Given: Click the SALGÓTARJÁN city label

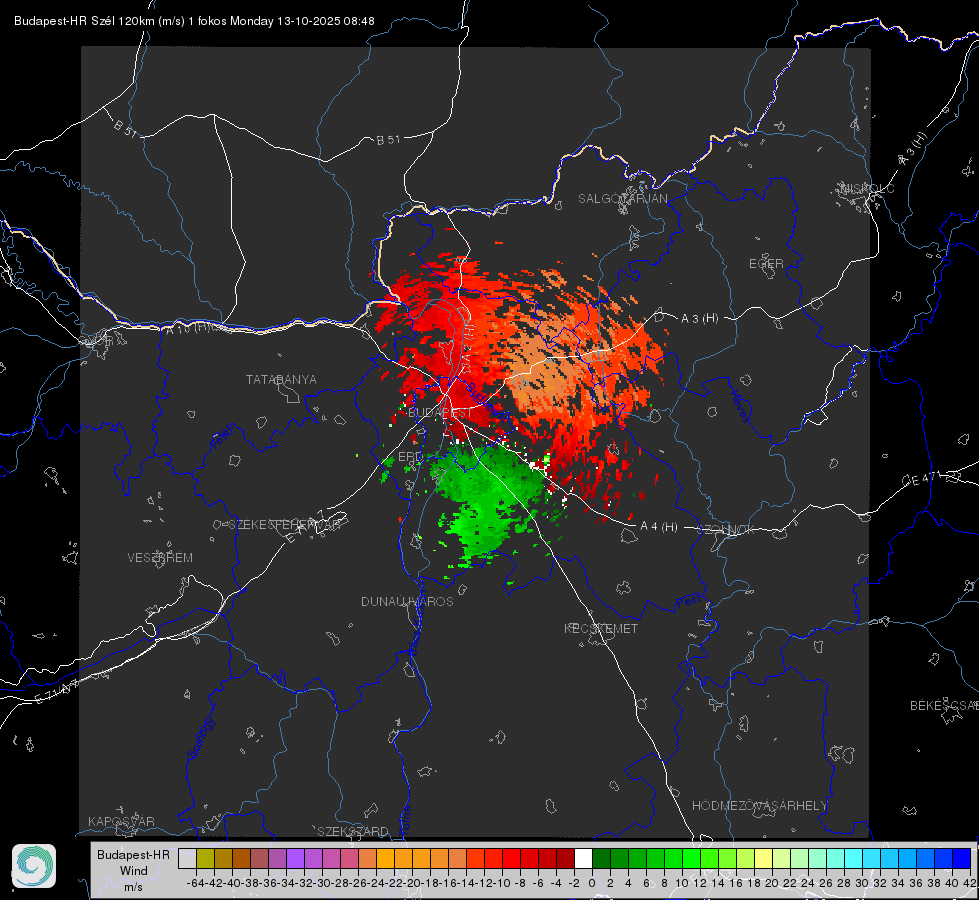Looking at the screenshot, I should [622, 199].
